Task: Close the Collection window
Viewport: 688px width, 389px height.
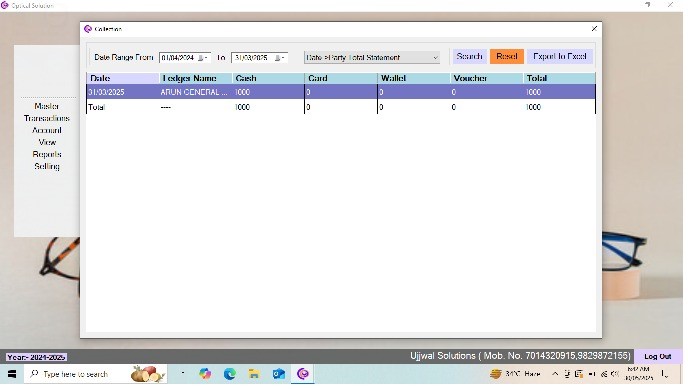Action: click(594, 29)
